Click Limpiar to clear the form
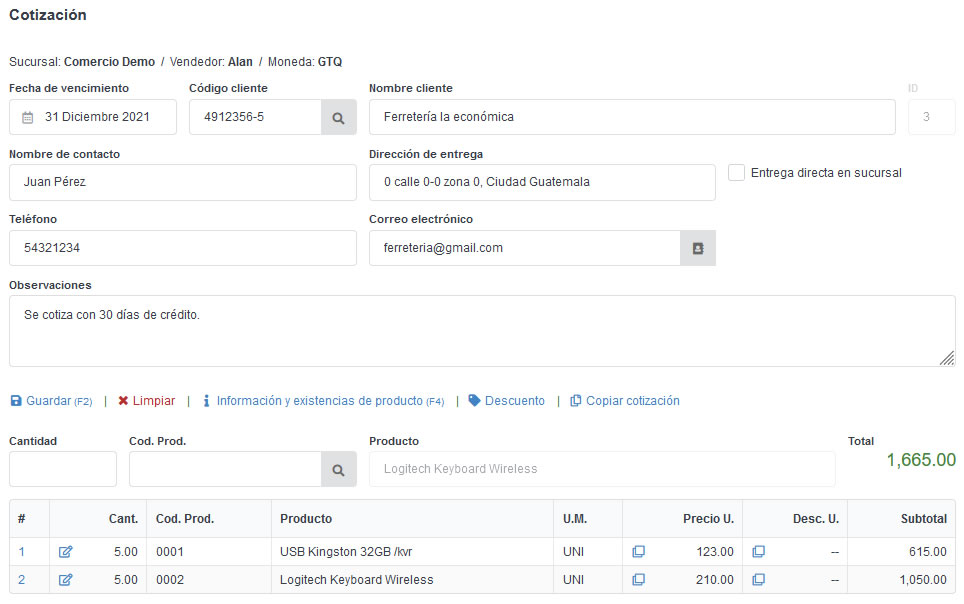 146,401
